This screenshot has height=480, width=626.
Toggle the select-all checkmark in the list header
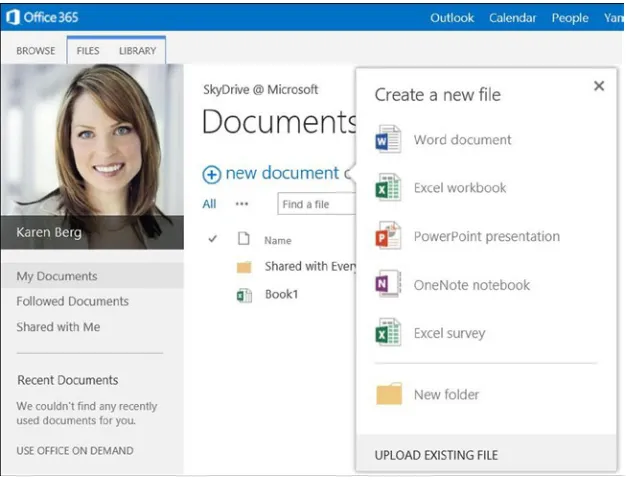(212, 239)
